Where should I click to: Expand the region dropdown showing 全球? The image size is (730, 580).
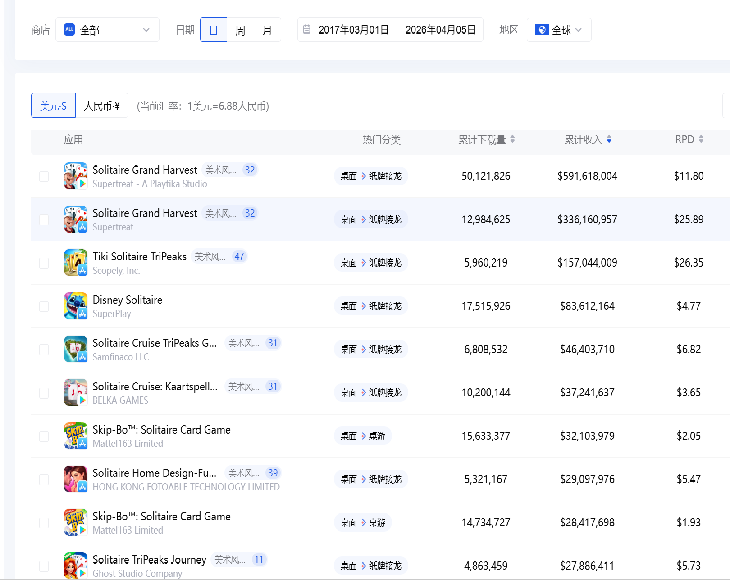pos(561,31)
